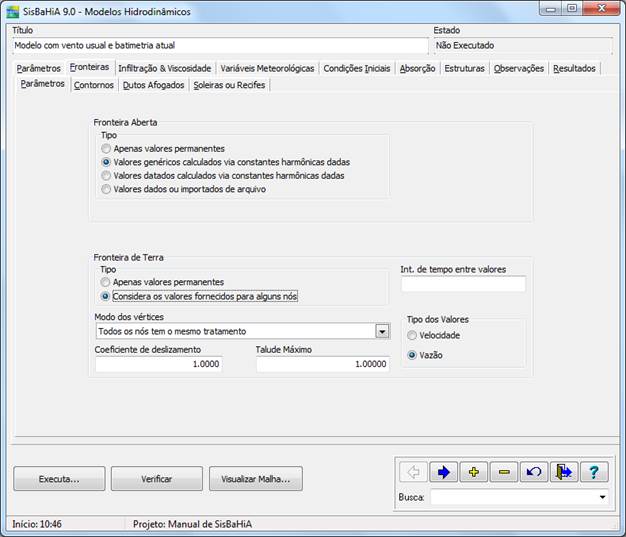Click the Executa... button
Screen dimensions: 626x537
pyautogui.click(x=59, y=479)
